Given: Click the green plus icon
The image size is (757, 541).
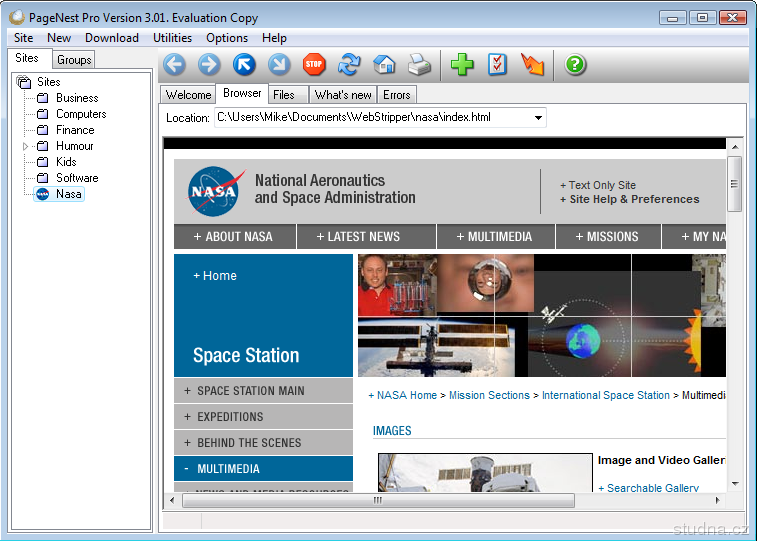Looking at the screenshot, I should pyautogui.click(x=462, y=65).
